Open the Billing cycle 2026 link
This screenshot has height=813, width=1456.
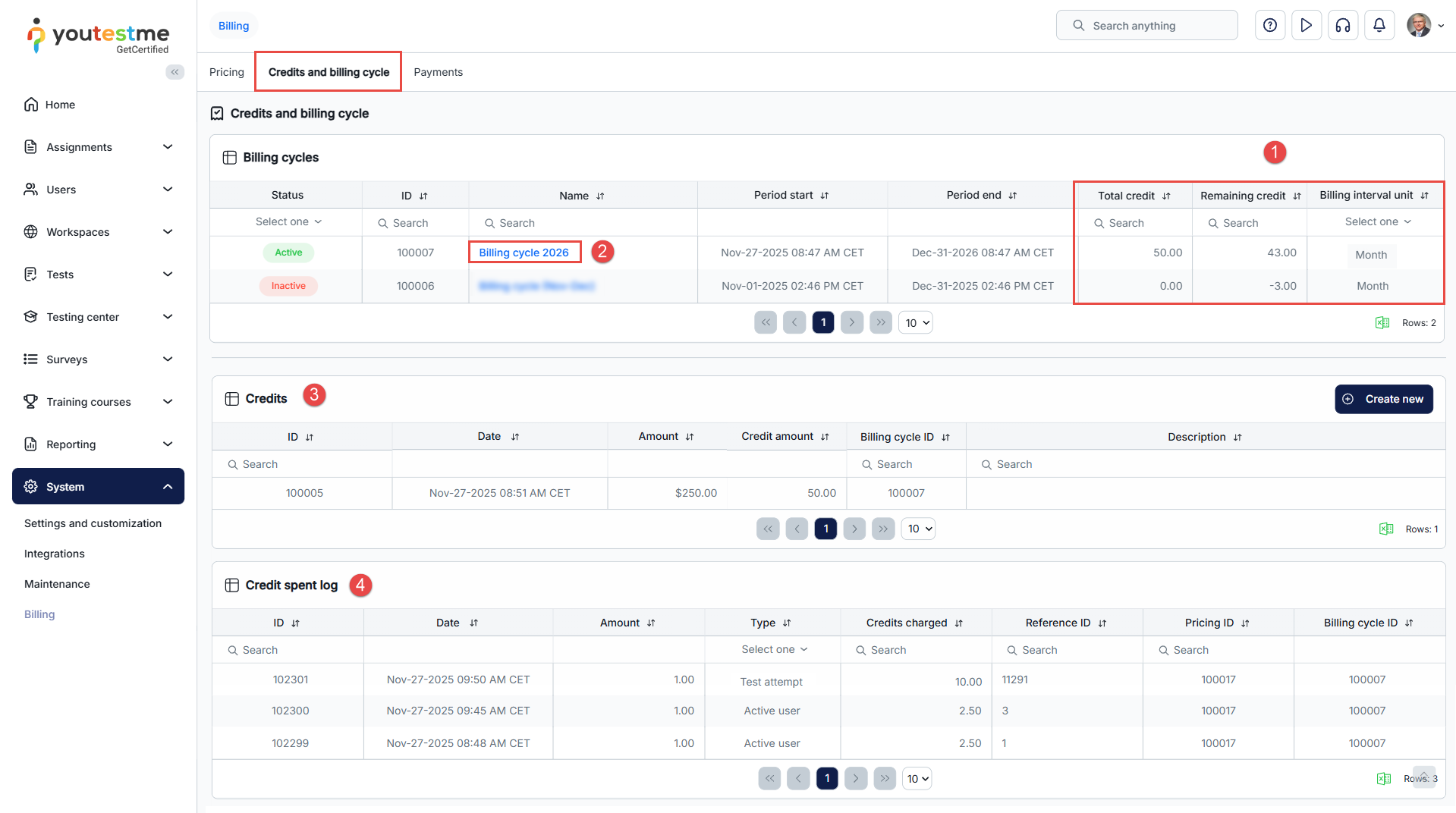[524, 253]
